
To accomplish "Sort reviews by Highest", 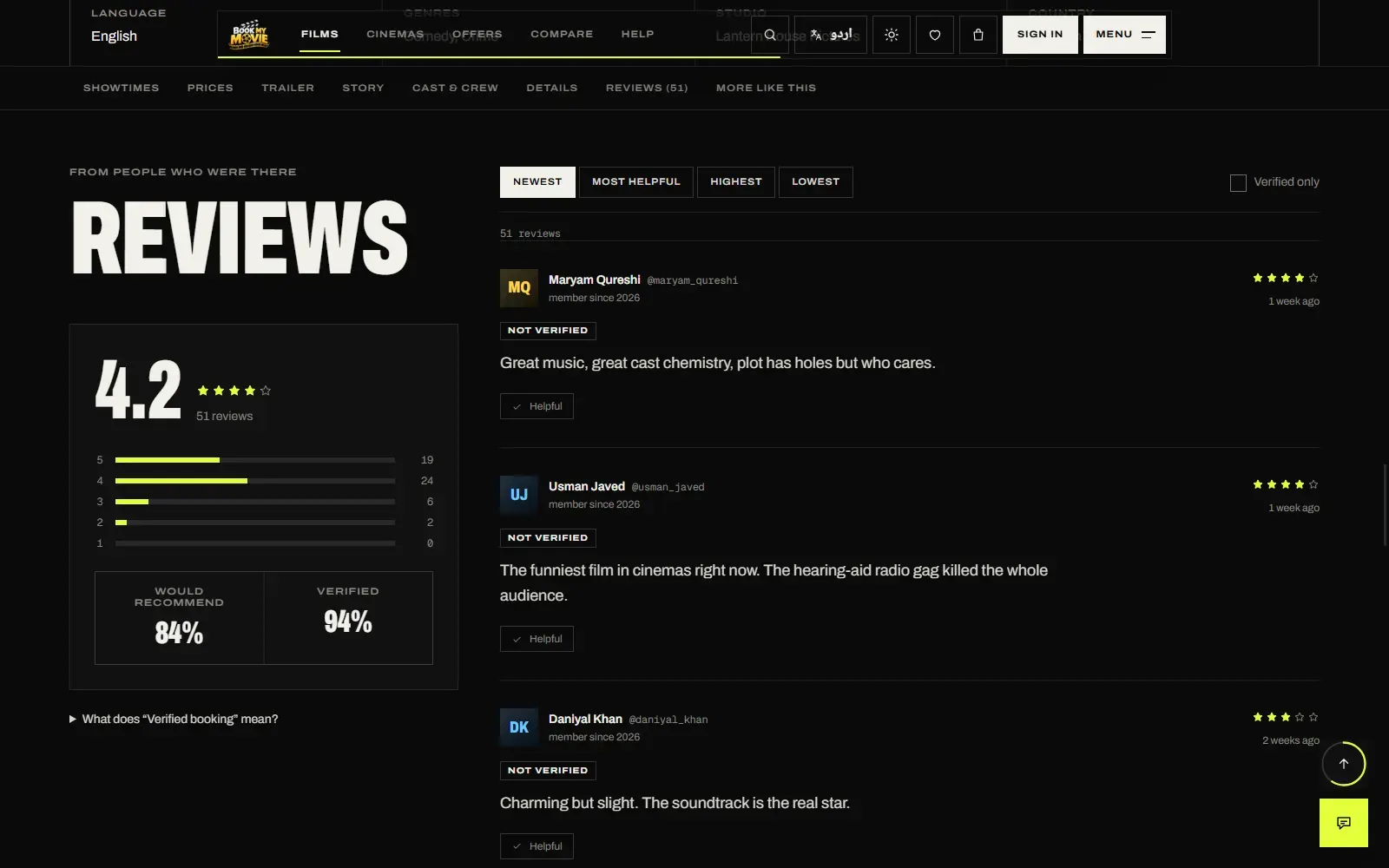I will [736, 182].
